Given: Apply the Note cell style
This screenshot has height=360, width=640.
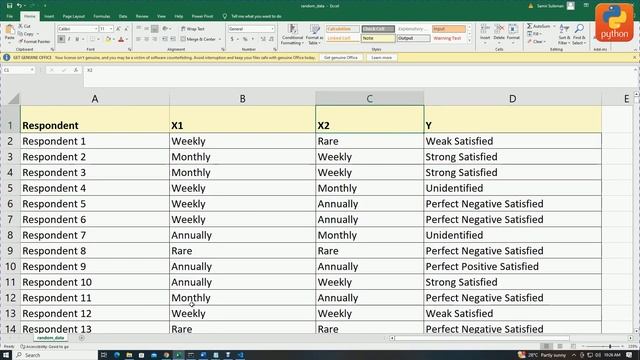Looking at the screenshot, I should [378, 38].
